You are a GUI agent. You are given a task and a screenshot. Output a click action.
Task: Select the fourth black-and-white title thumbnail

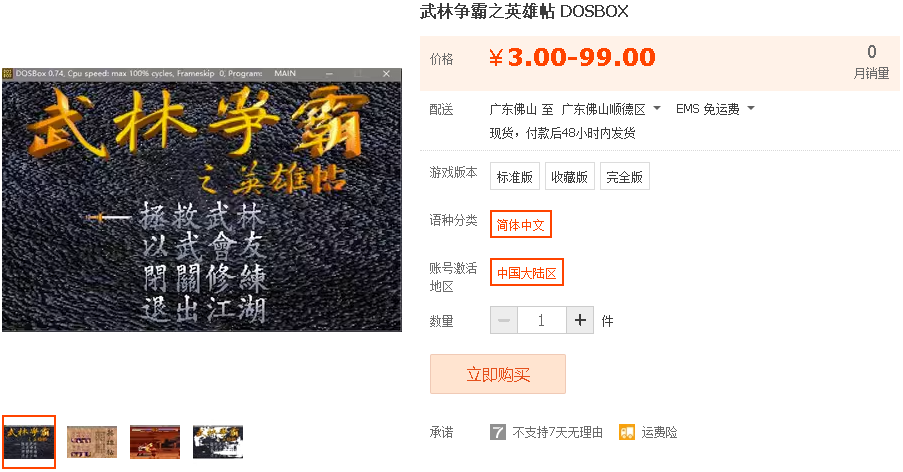[x=218, y=441]
